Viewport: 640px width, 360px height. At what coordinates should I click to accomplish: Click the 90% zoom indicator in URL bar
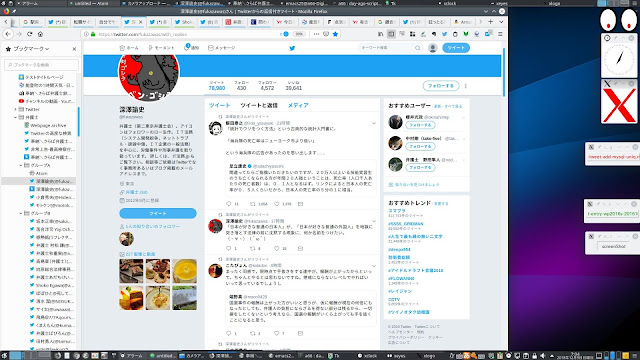tap(299, 34)
